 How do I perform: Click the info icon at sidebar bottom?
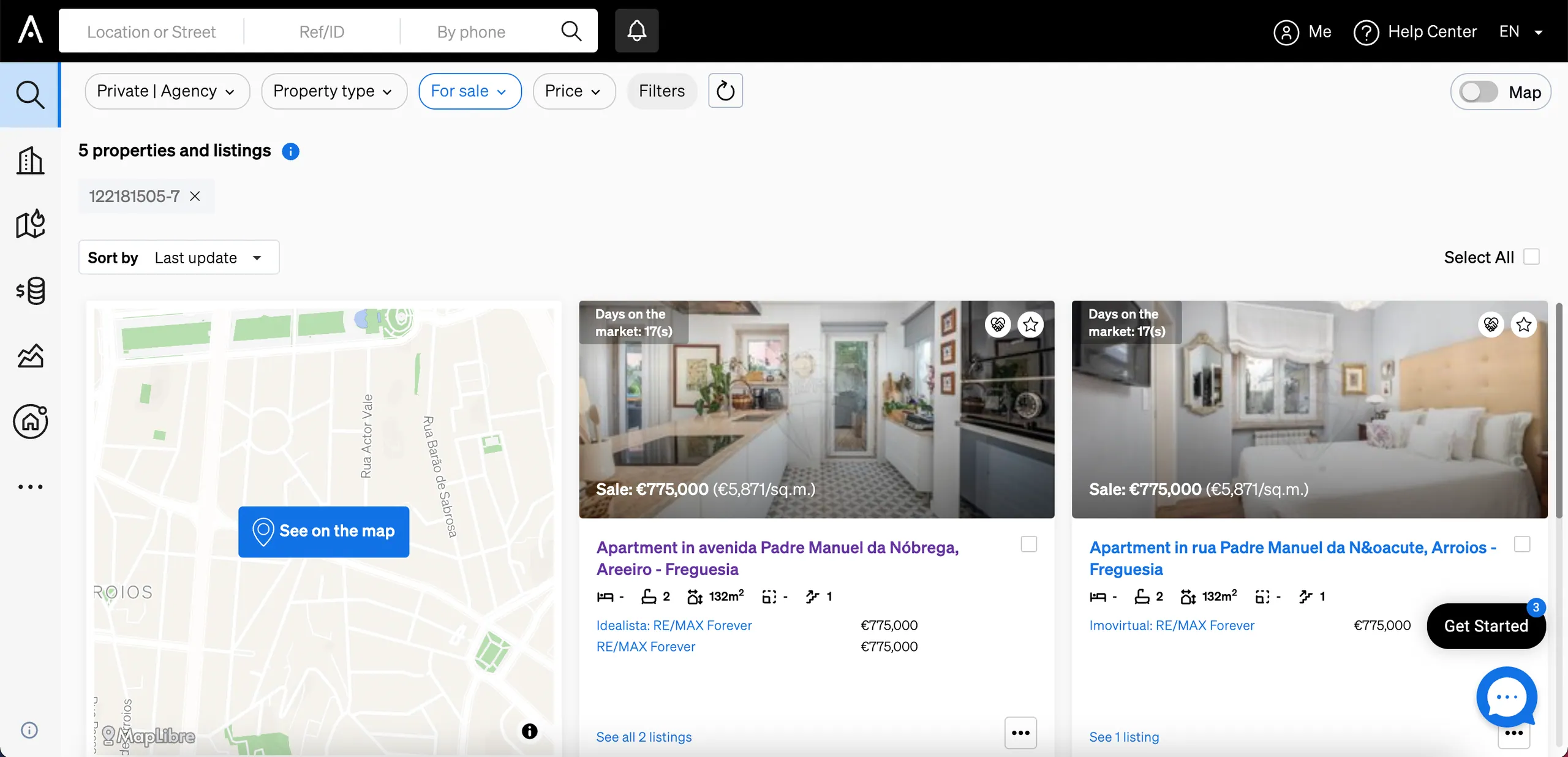pyautogui.click(x=29, y=730)
